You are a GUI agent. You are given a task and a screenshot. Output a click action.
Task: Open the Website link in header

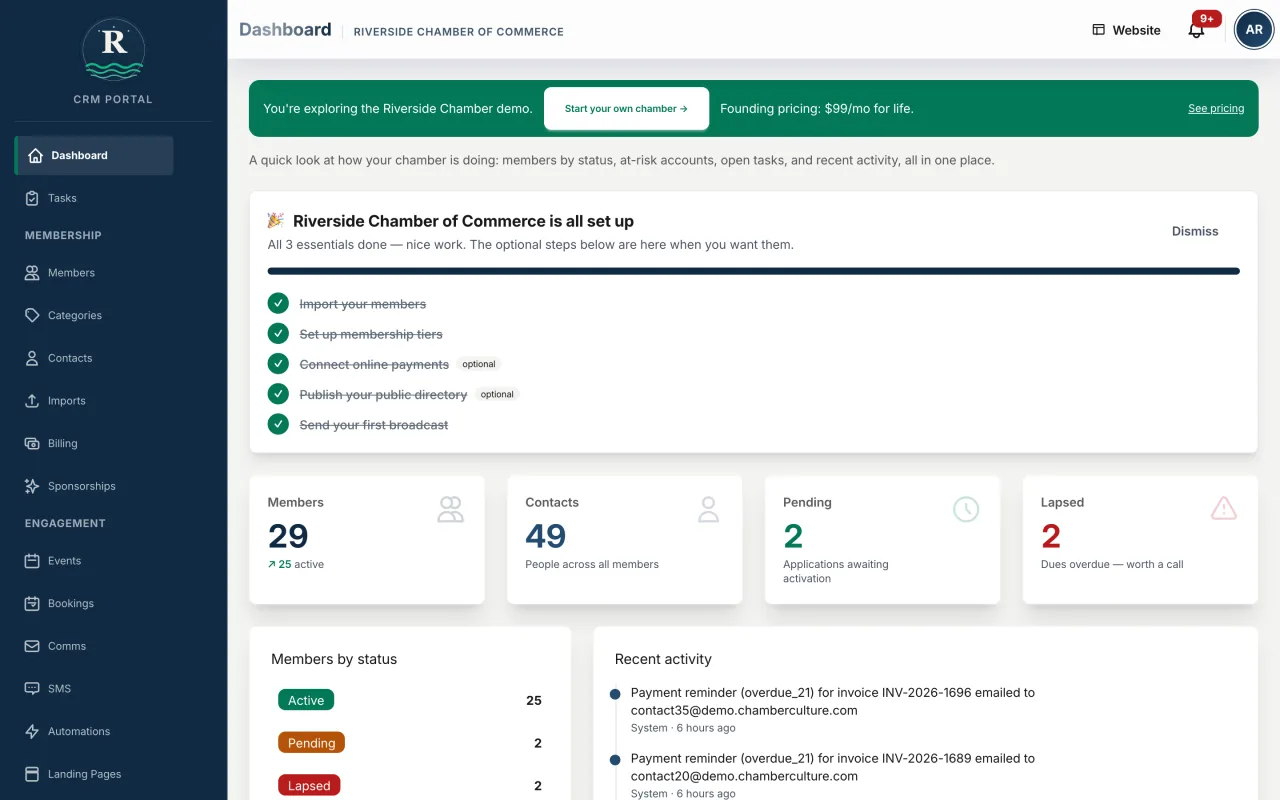[1126, 30]
